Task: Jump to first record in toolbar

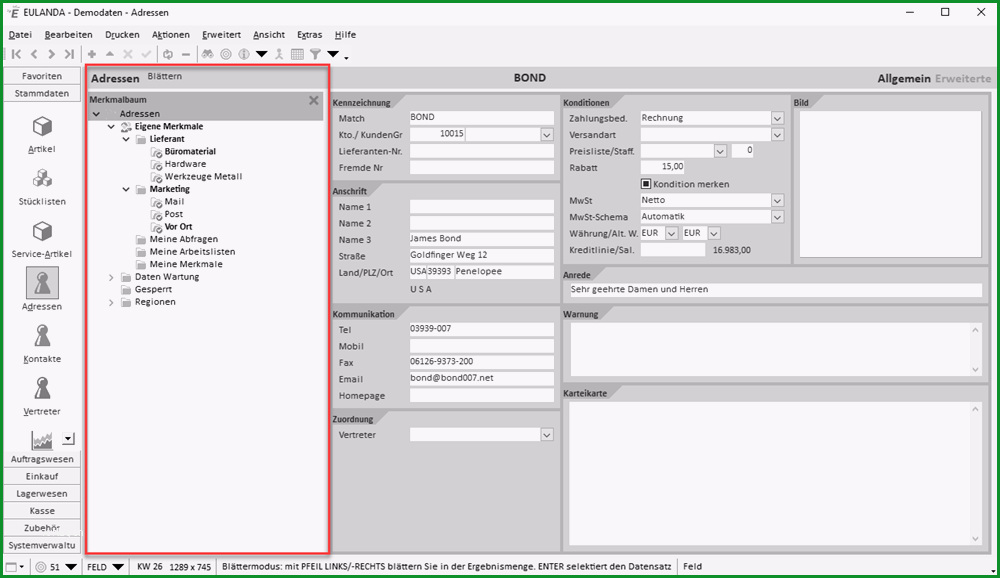Action: 17,54
